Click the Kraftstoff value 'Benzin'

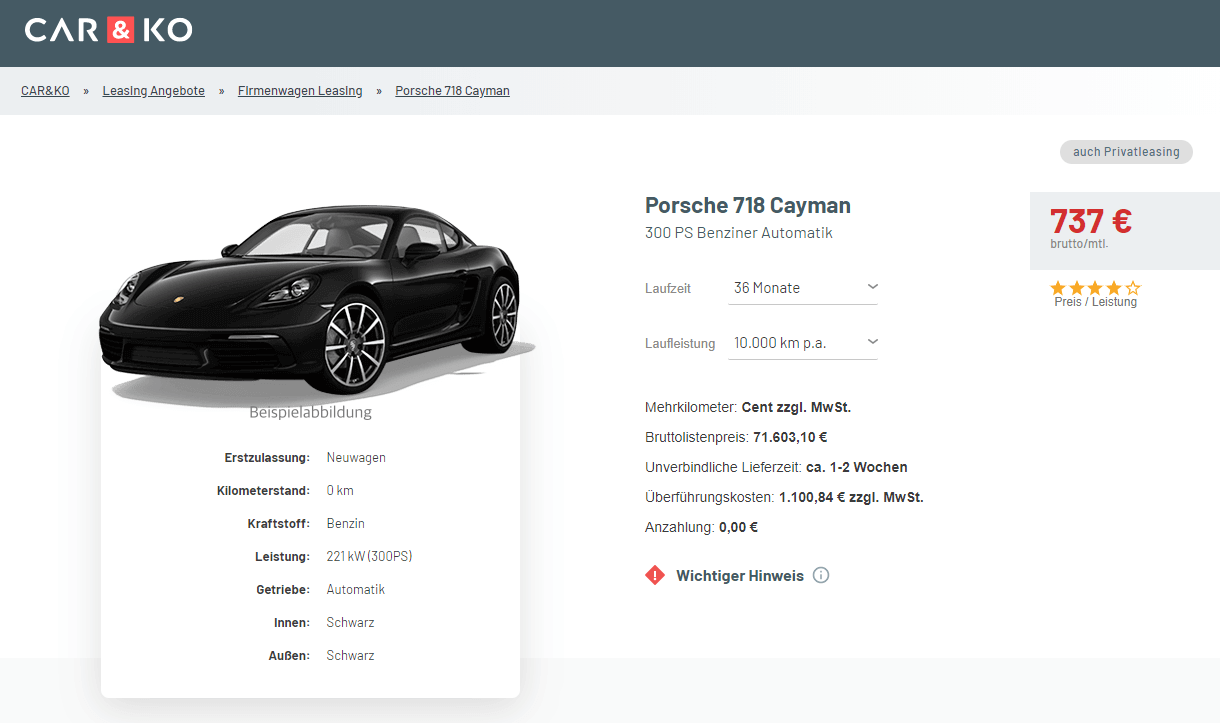tap(346, 524)
